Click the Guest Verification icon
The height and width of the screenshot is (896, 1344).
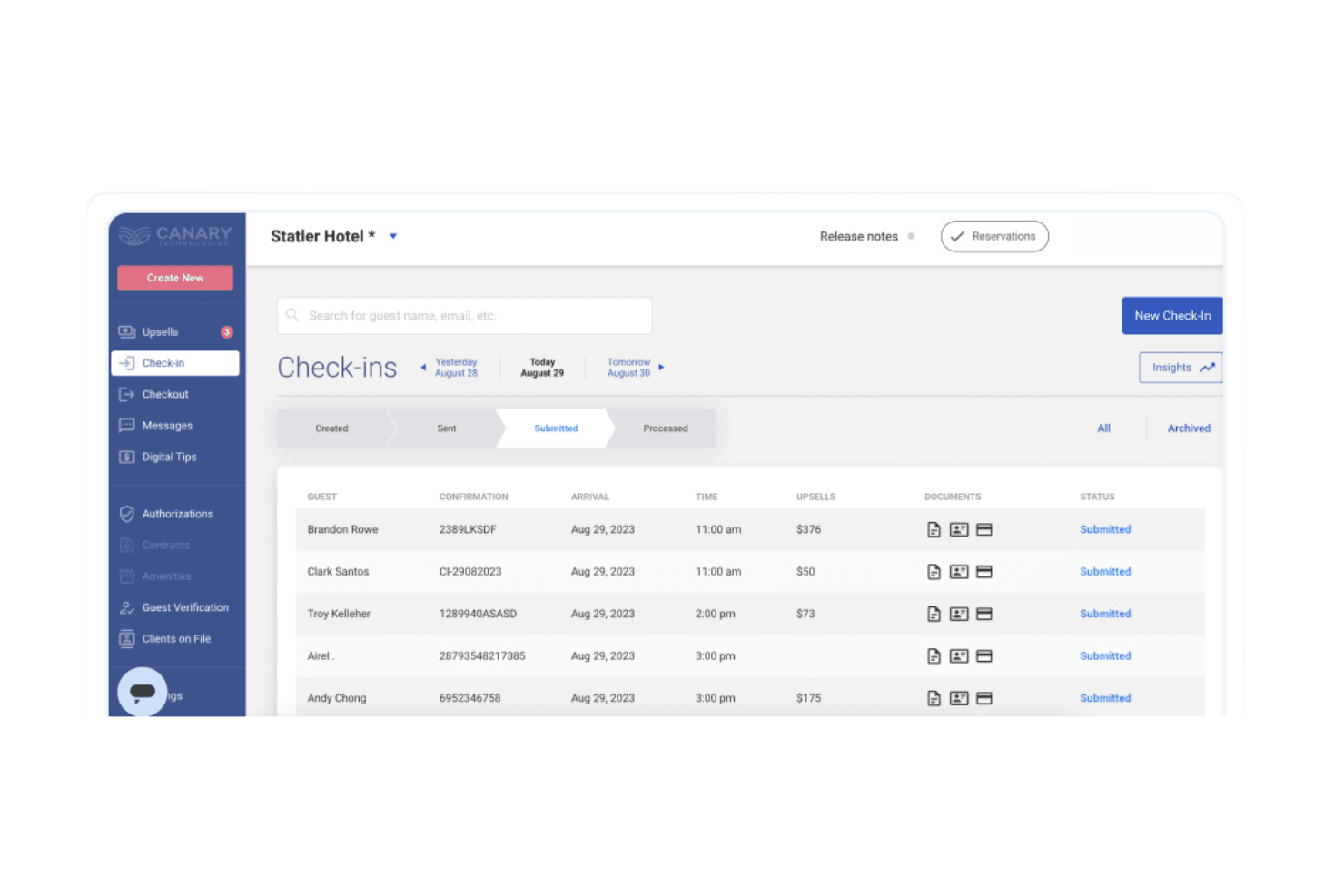tap(127, 607)
